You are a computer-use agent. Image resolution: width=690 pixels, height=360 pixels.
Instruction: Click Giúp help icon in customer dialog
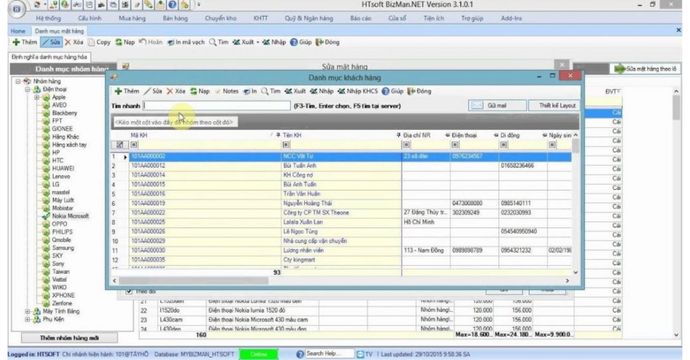tap(385, 91)
